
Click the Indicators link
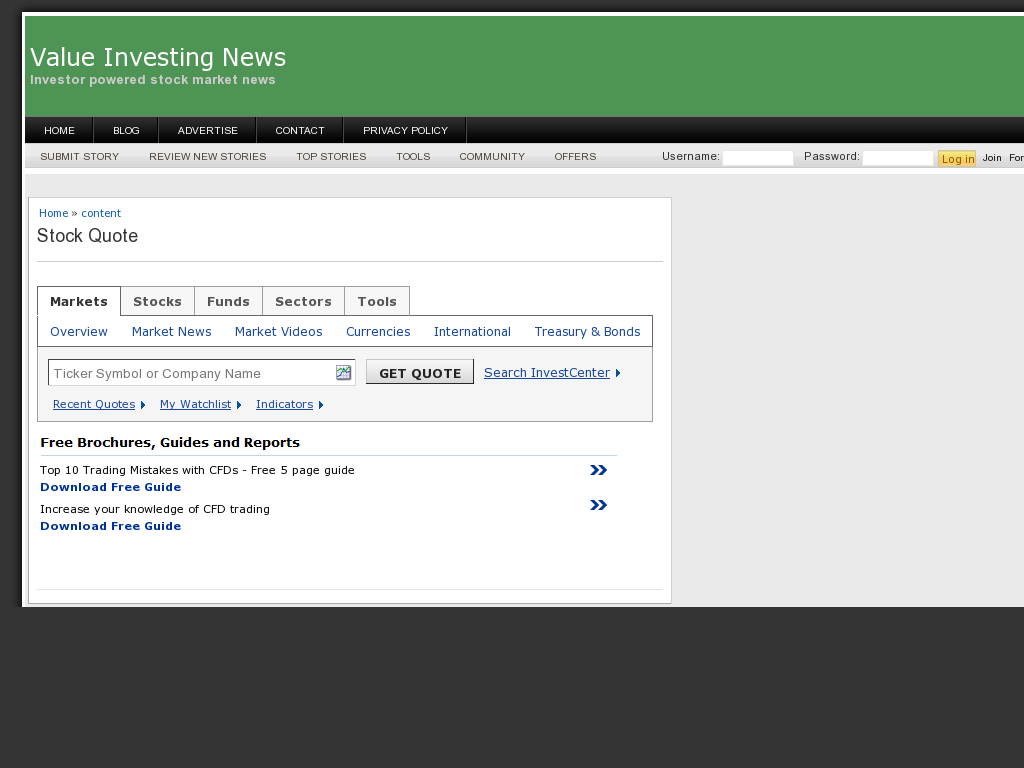[x=285, y=404]
